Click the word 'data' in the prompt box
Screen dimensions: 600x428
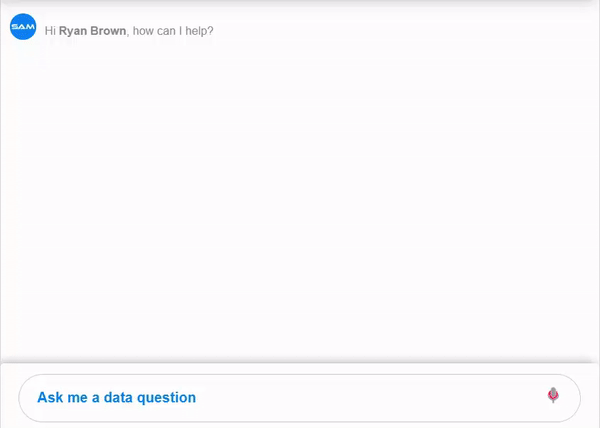(118, 398)
